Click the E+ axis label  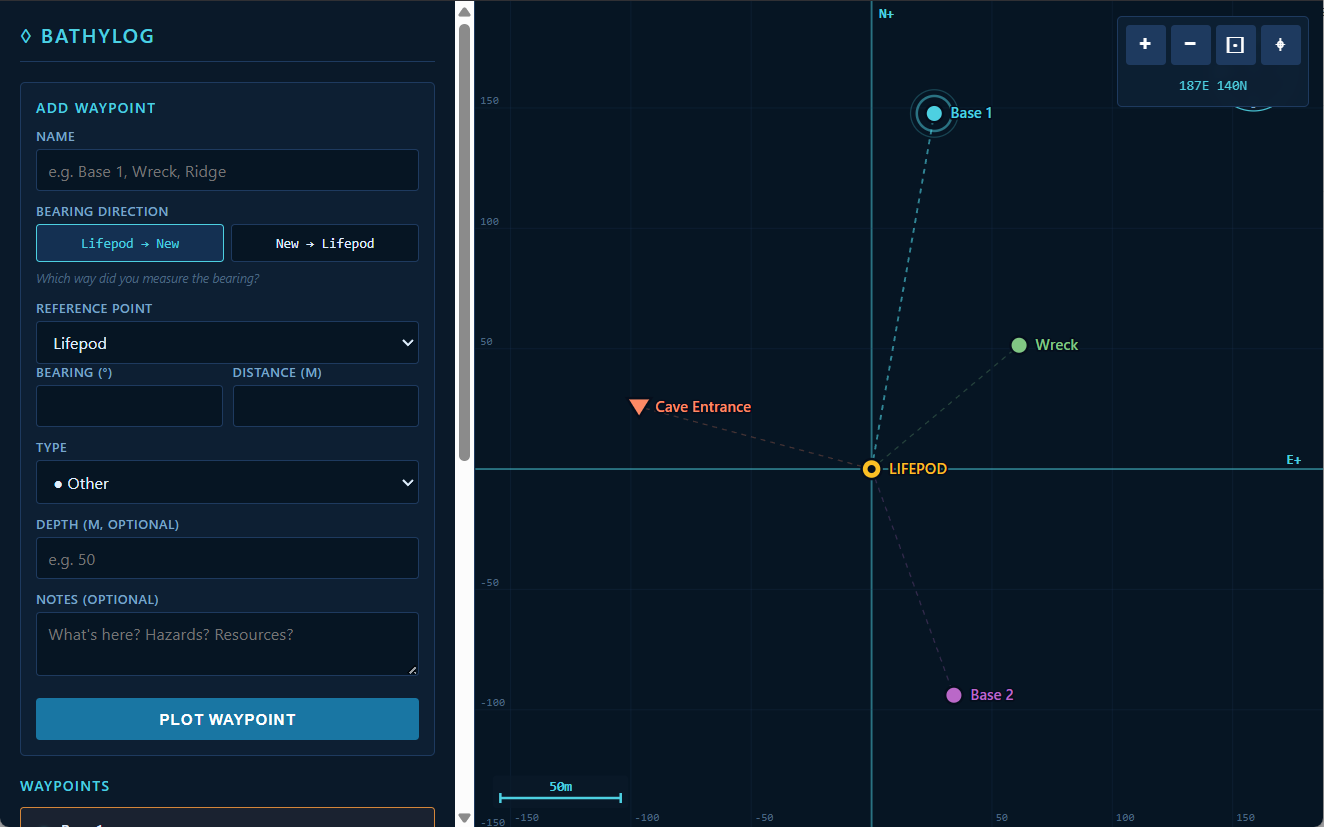click(x=1294, y=460)
